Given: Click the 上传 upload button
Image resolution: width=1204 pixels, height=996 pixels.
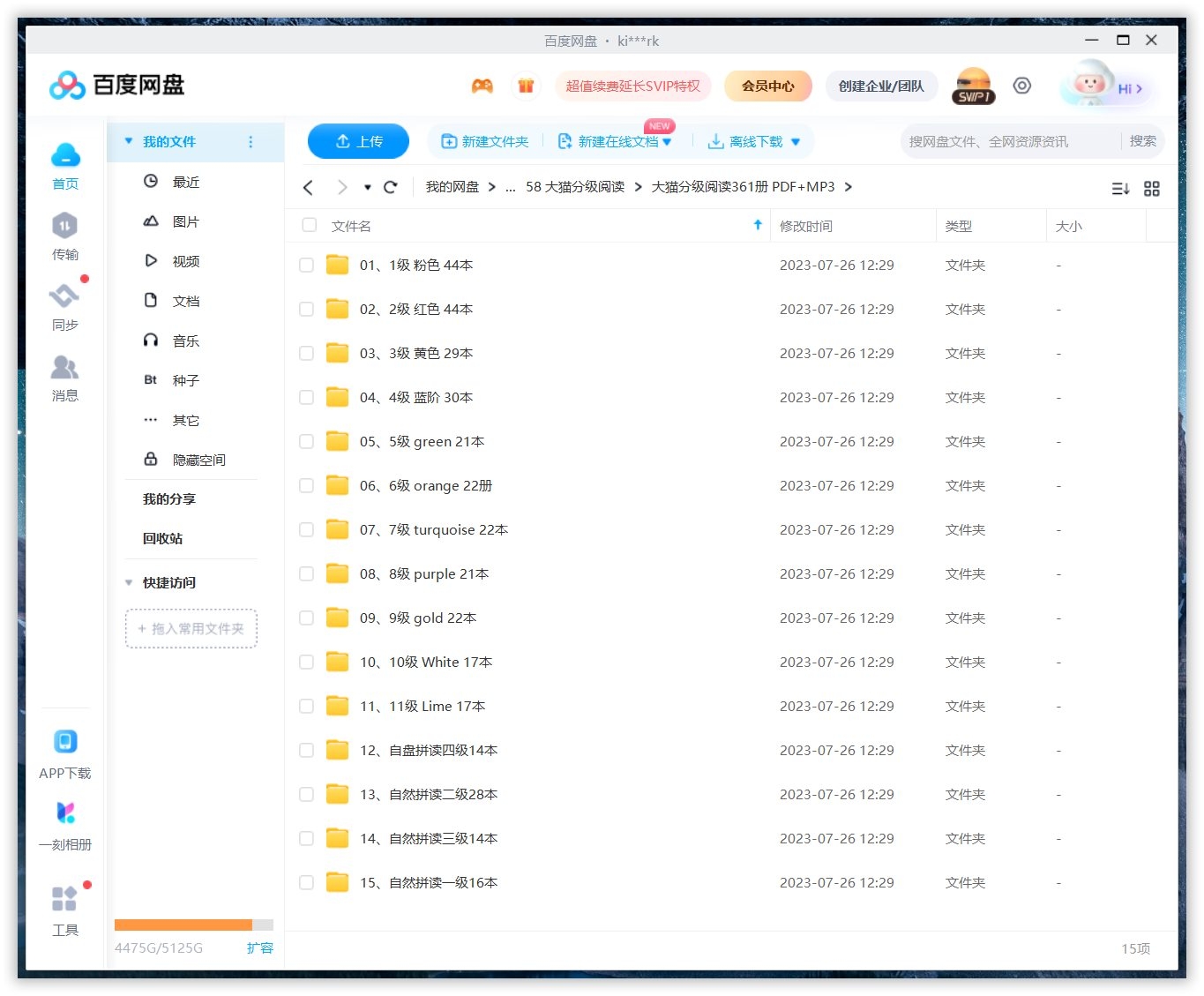Looking at the screenshot, I should coord(358,141).
